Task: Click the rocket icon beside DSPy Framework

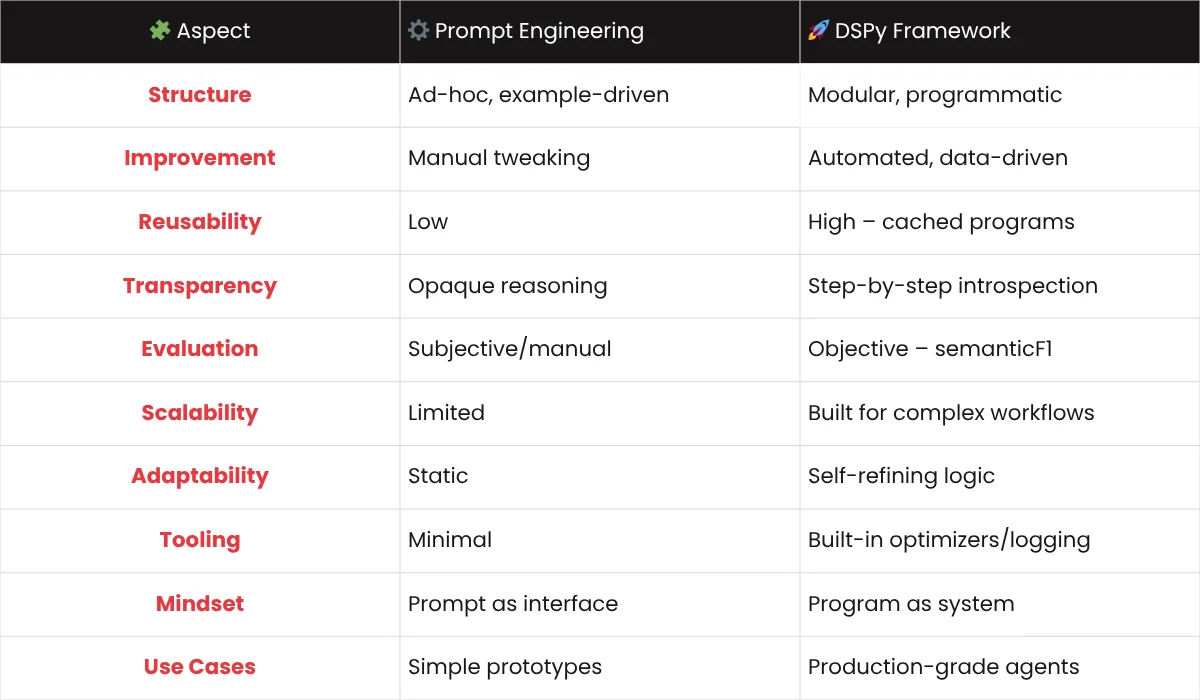Action: (x=818, y=31)
